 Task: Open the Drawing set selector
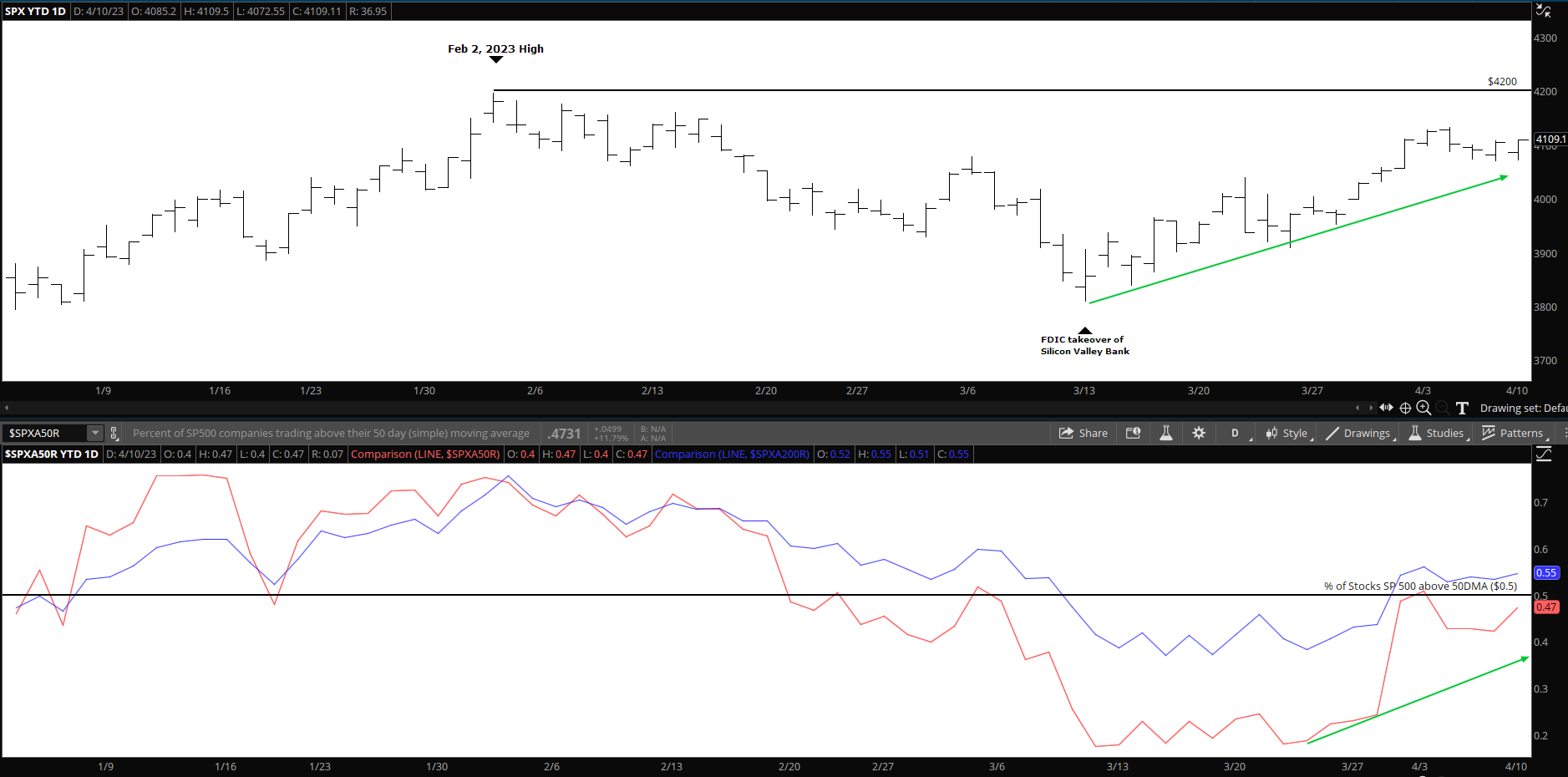click(x=1523, y=408)
